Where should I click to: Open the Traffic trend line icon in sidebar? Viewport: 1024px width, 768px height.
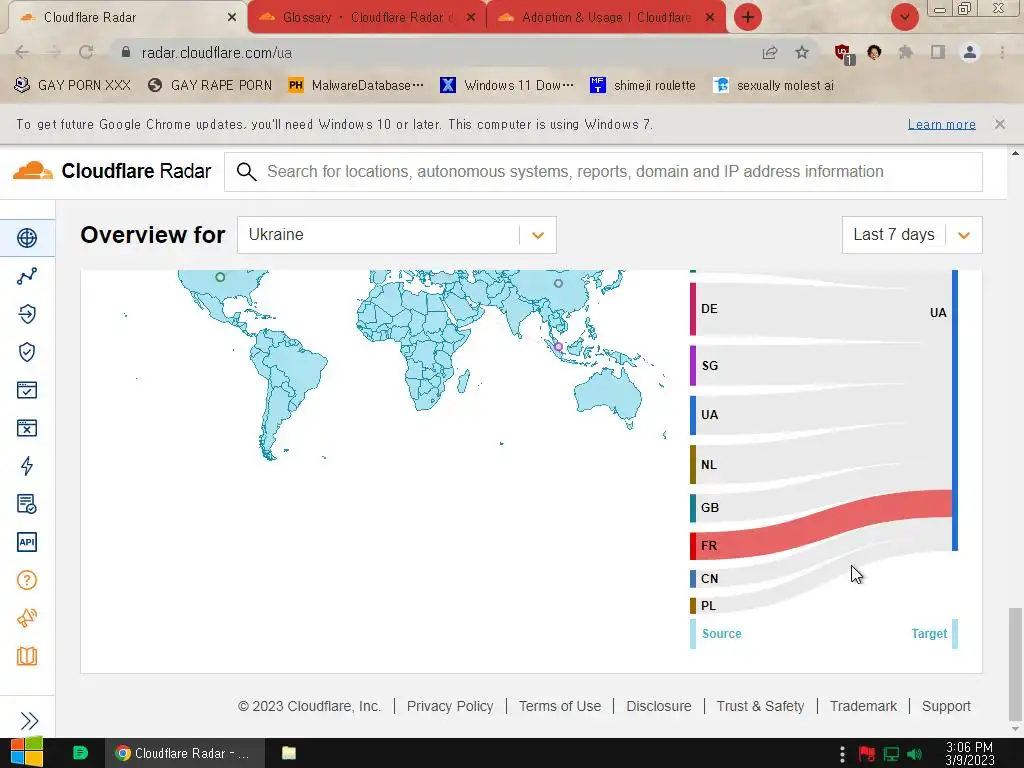click(x=27, y=276)
